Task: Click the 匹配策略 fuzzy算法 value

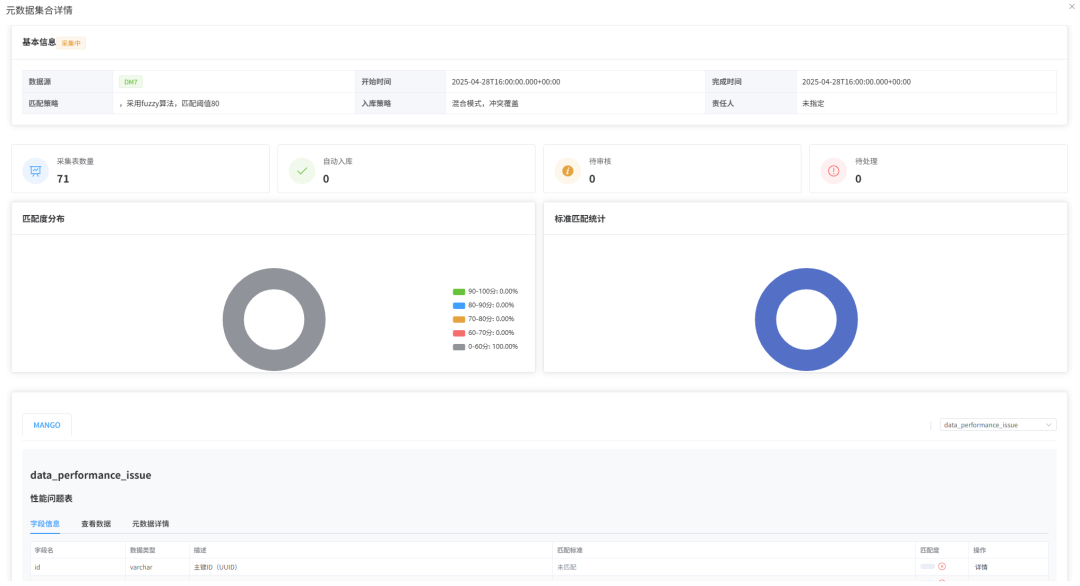Action: tap(169, 104)
